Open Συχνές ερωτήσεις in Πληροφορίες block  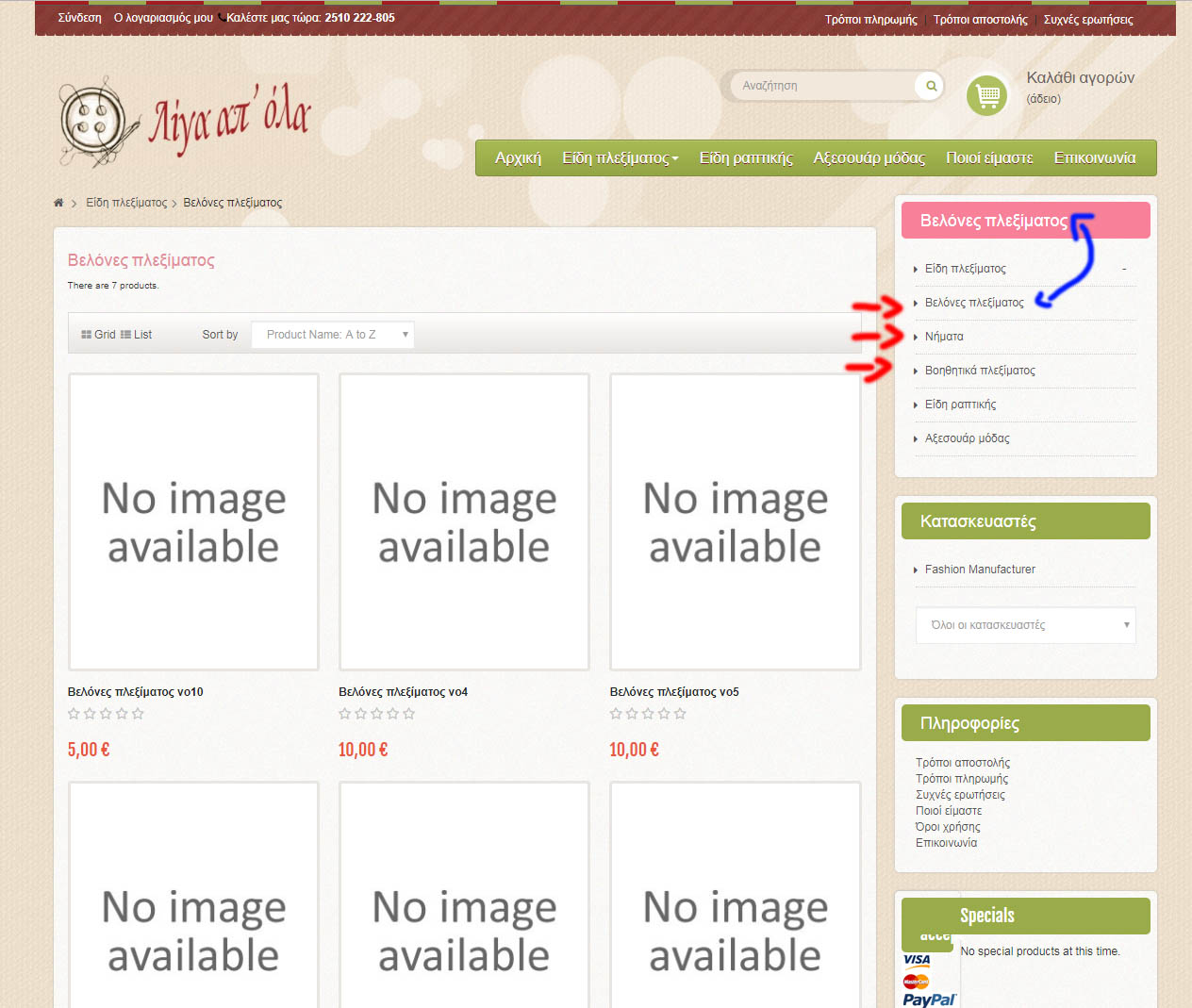coord(960,795)
